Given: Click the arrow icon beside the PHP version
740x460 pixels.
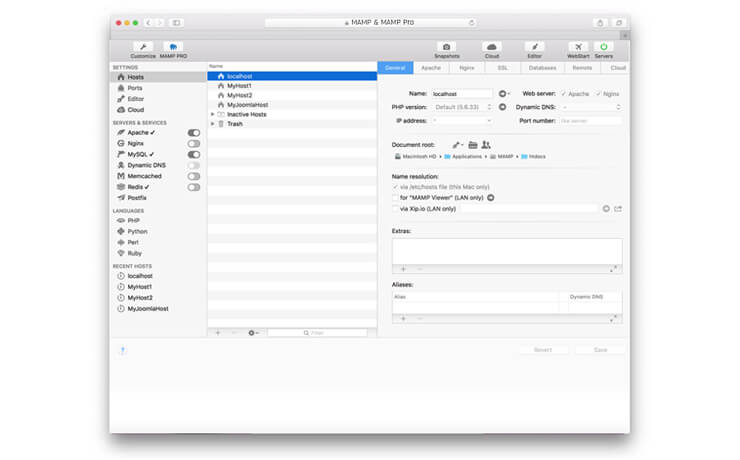Looking at the screenshot, I should [503, 107].
